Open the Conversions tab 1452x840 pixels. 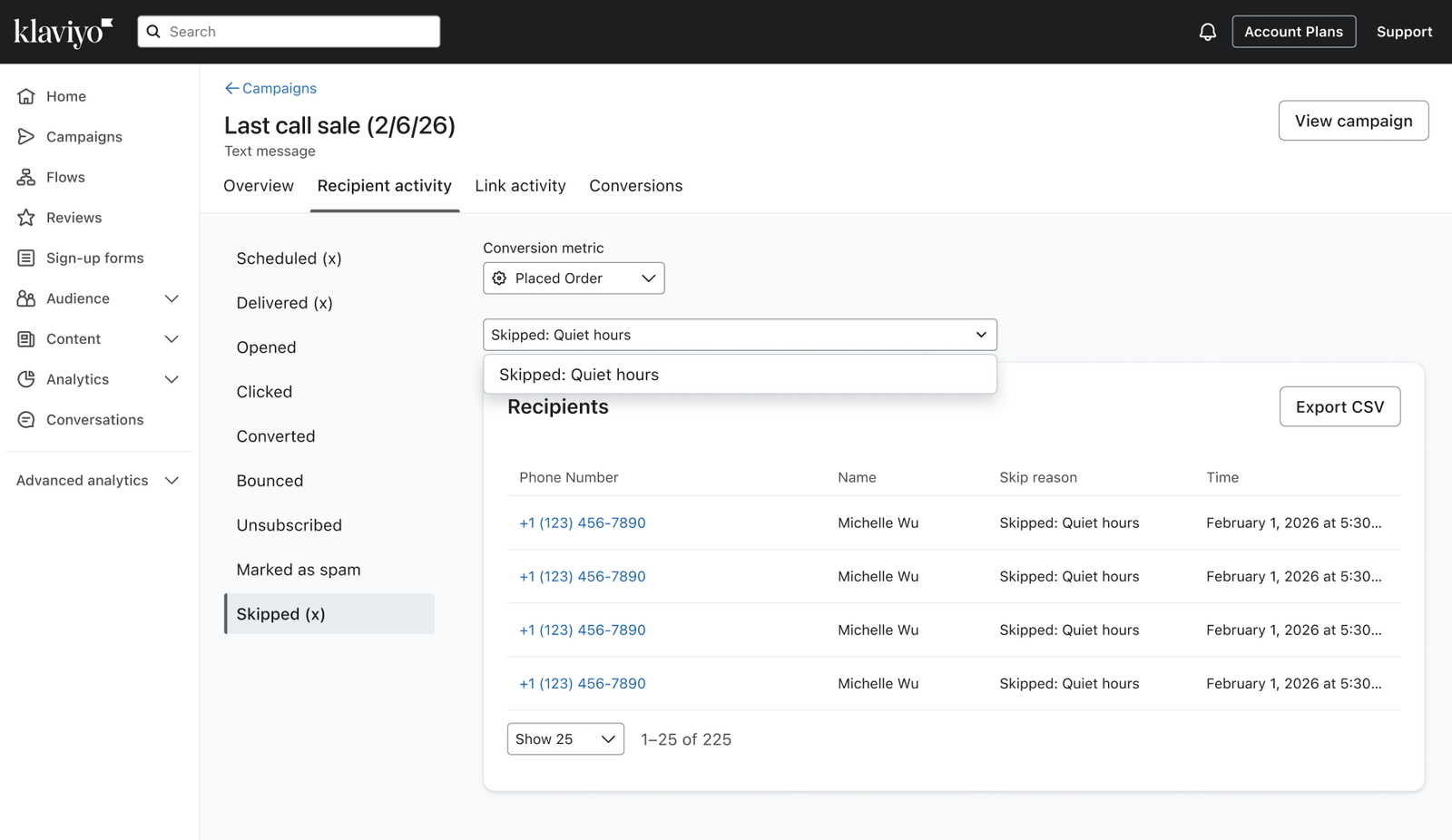pos(635,186)
